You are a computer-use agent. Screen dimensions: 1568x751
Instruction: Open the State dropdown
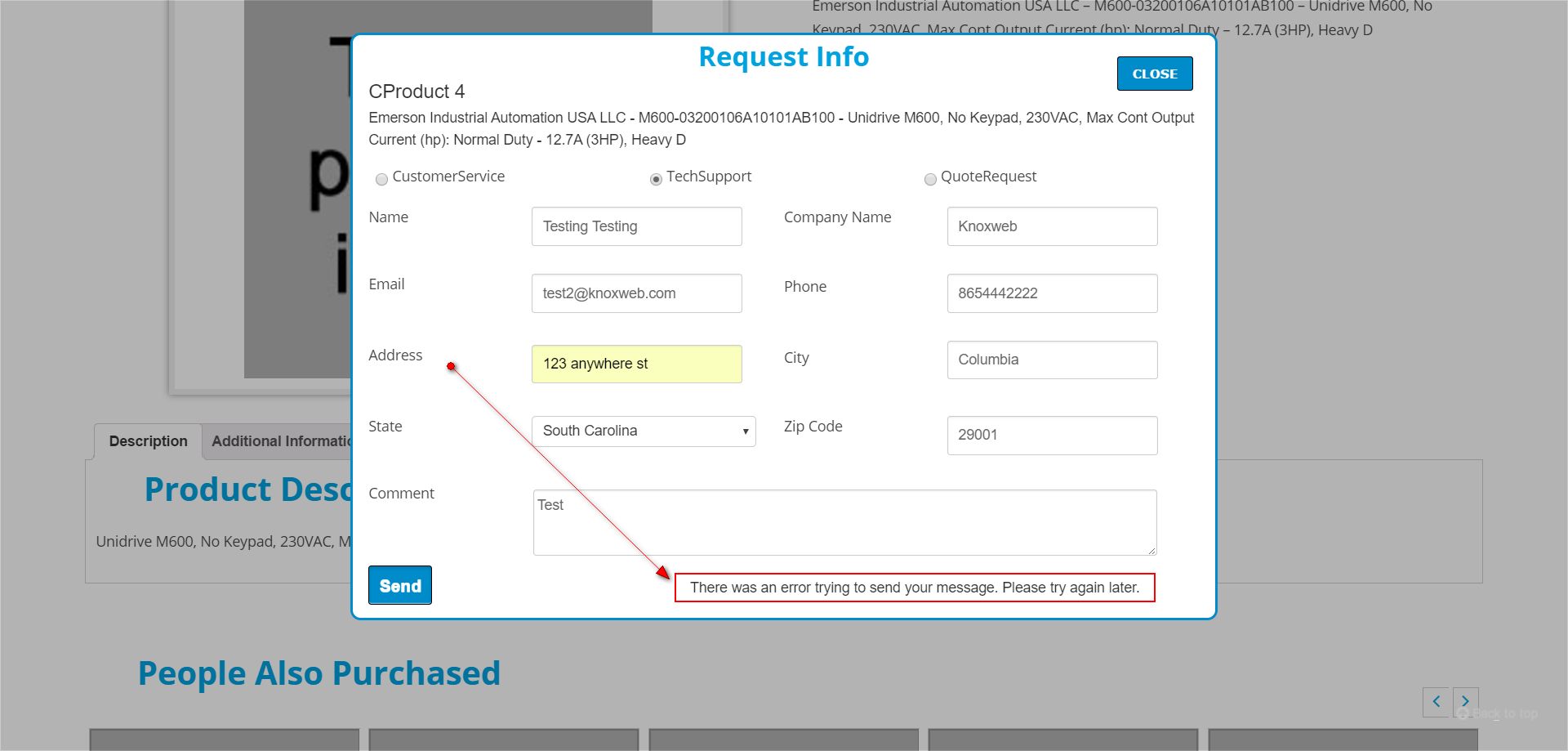644,431
